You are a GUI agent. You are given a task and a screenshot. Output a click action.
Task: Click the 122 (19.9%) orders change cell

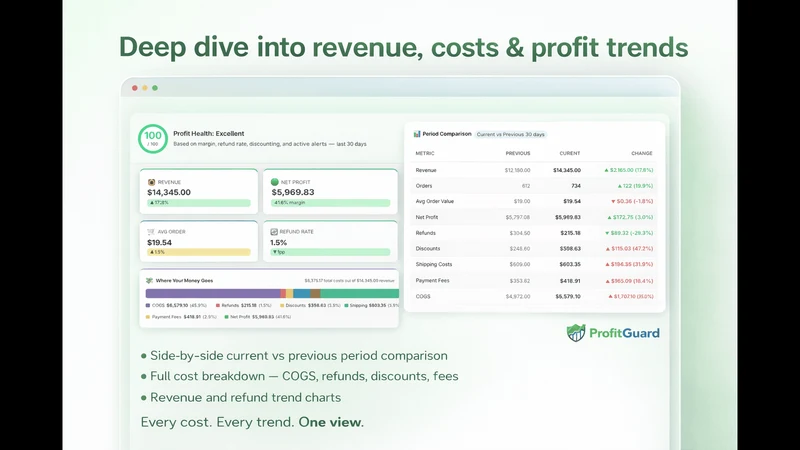pos(635,186)
